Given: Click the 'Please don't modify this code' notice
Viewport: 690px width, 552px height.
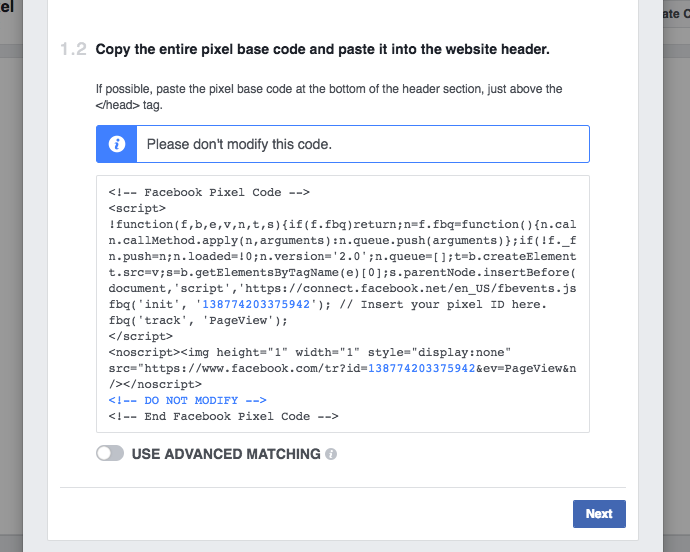Looking at the screenshot, I should pyautogui.click(x=239, y=144).
